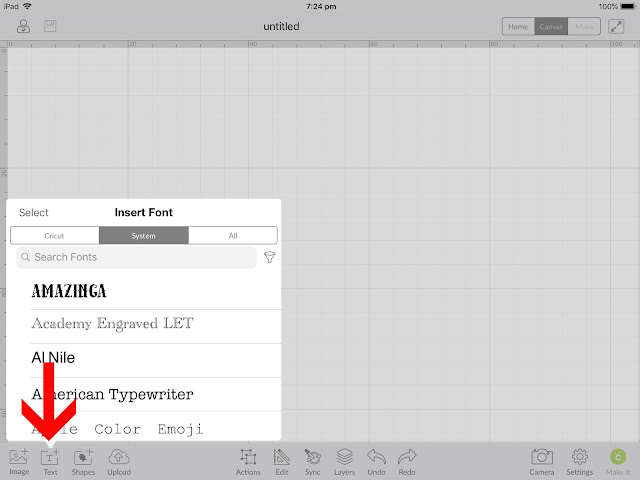Show All fonts tab

(233, 236)
